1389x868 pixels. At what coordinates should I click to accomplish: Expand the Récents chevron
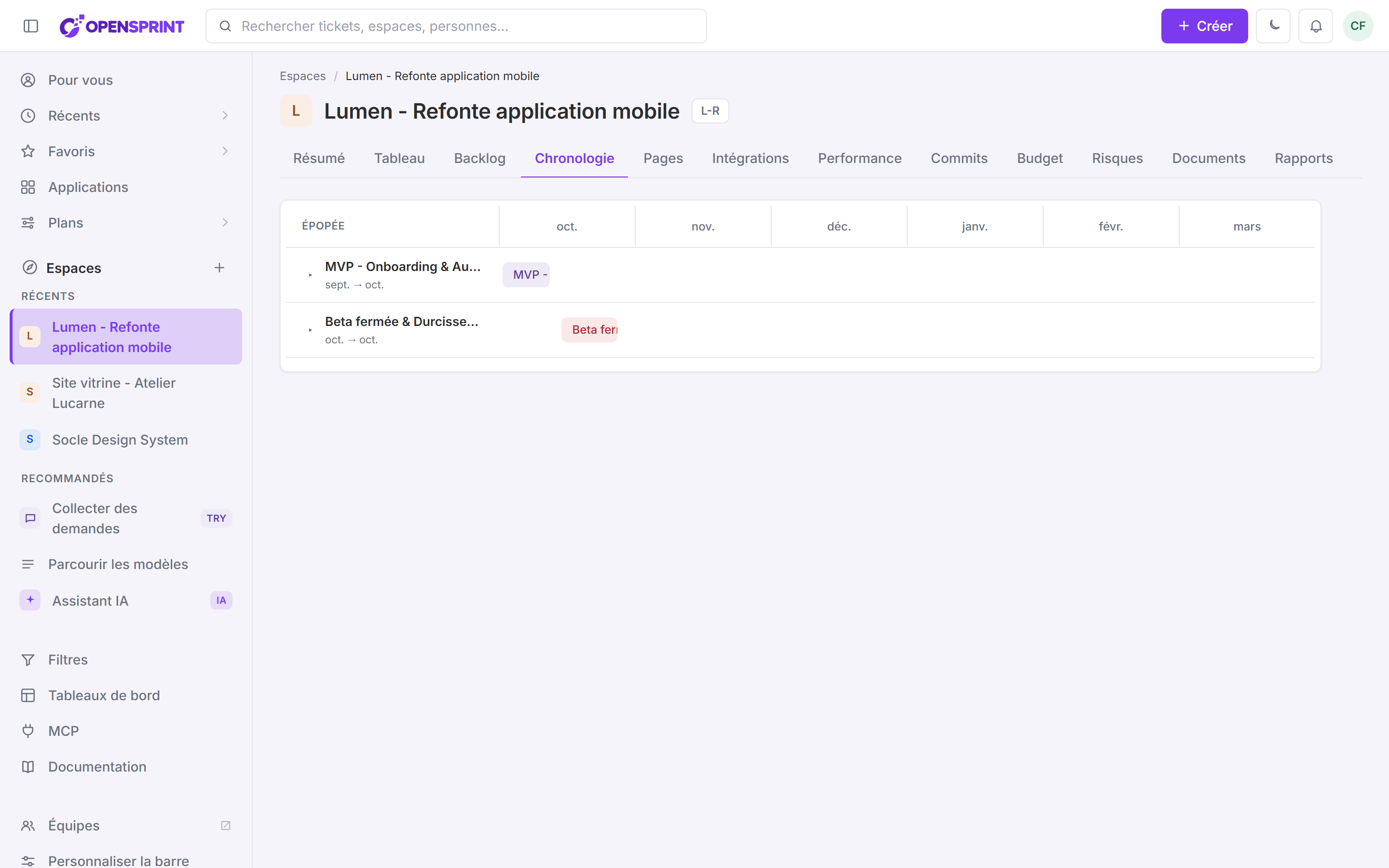click(x=225, y=115)
